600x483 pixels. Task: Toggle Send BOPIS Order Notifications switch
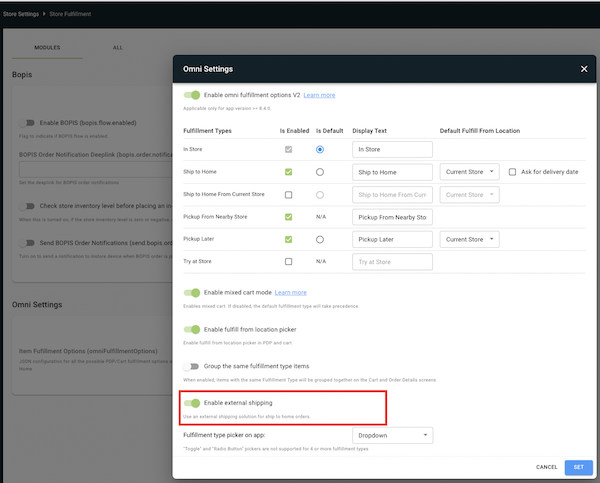[27, 243]
